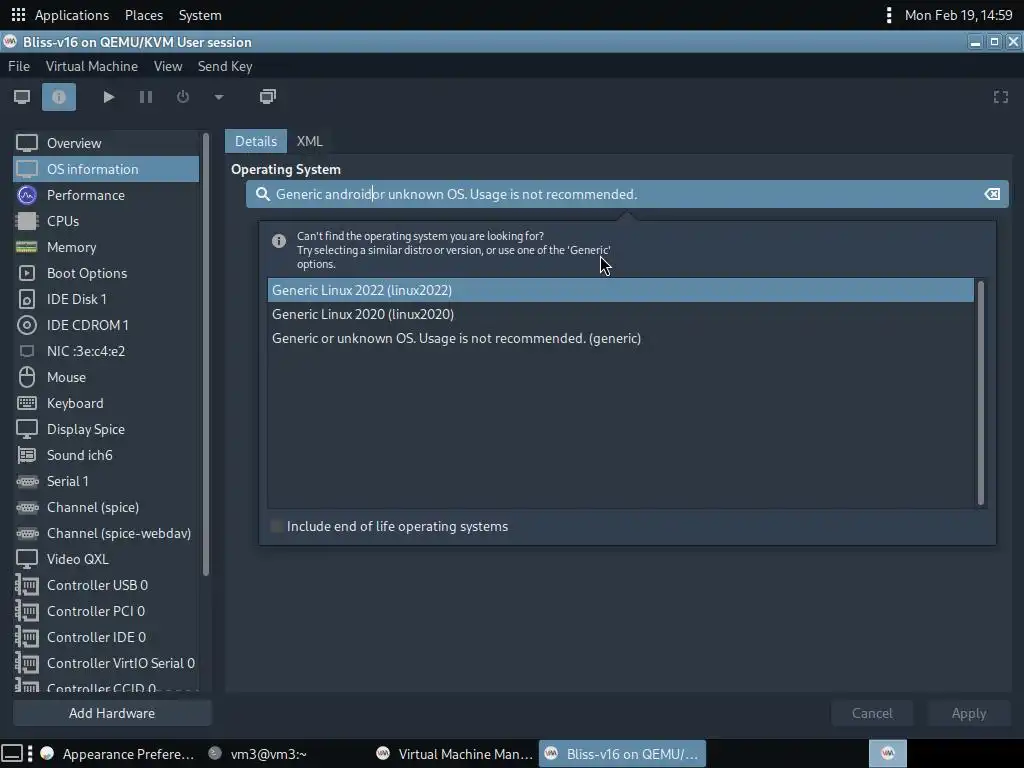Select IDE Disk 1 device
The width and height of the screenshot is (1024, 768).
(x=106, y=299)
